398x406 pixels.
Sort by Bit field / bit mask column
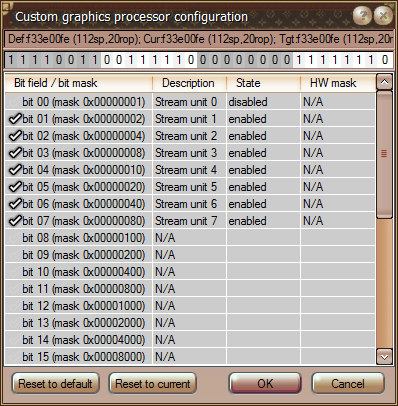(79, 83)
